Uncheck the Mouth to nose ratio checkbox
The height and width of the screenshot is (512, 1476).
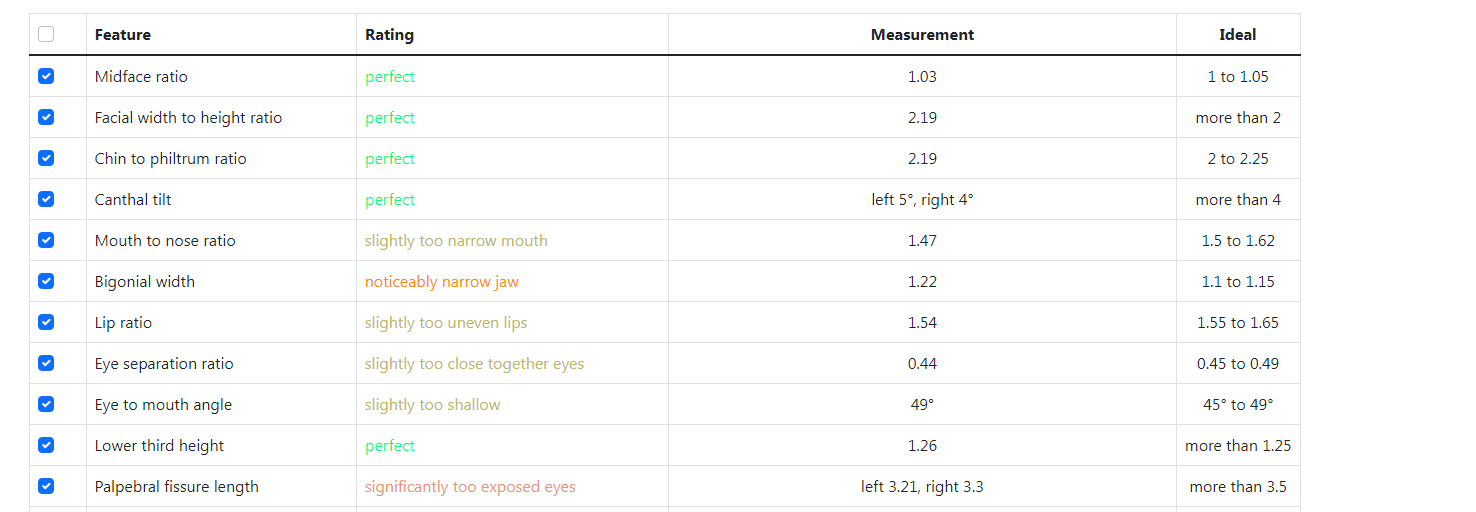pos(46,240)
